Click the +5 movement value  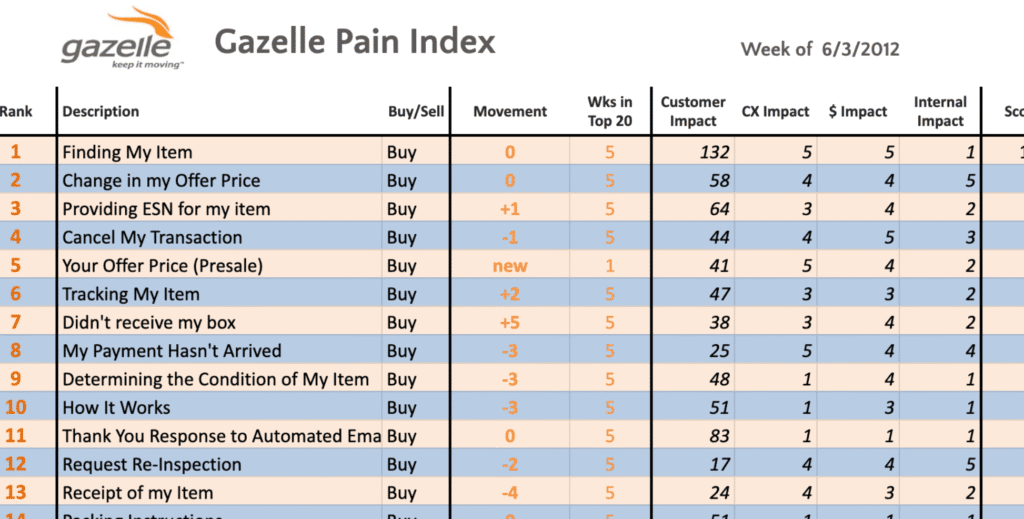(x=510, y=323)
